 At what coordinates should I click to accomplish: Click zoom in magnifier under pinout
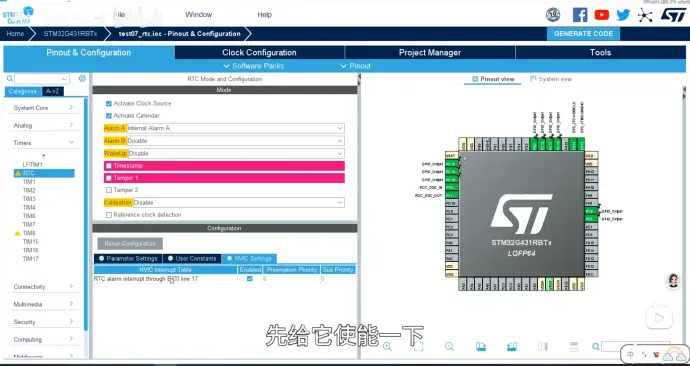pos(387,346)
